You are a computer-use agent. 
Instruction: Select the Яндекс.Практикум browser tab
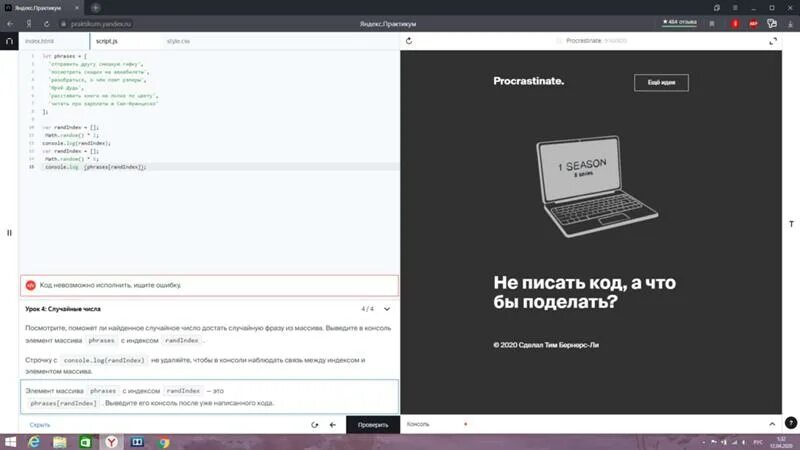[42, 8]
